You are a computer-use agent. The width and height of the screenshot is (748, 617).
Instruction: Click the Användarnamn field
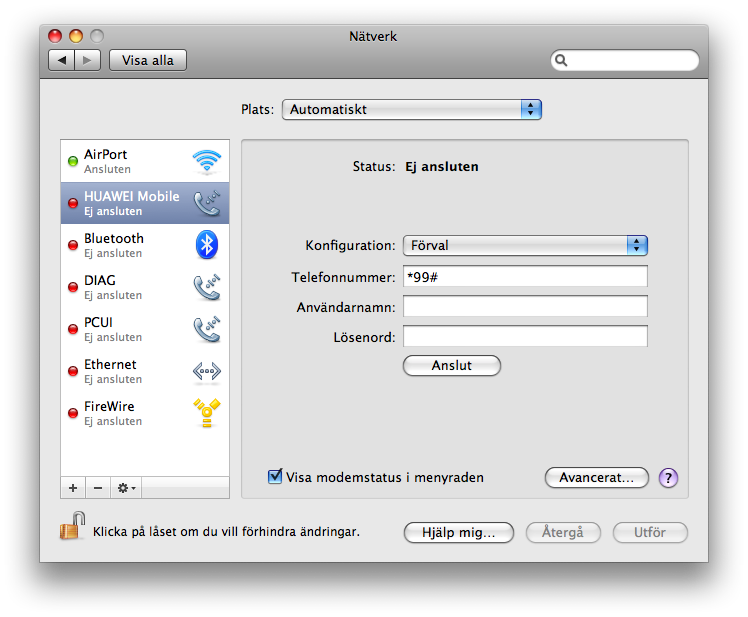pyautogui.click(x=525, y=306)
